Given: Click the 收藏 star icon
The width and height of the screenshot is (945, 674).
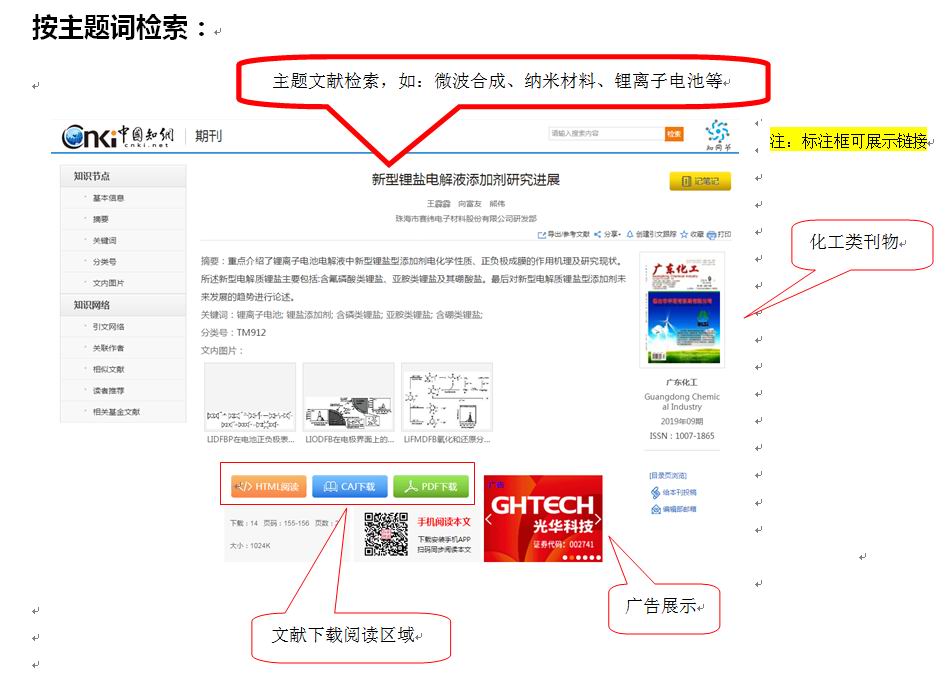Looking at the screenshot, I should pyautogui.click(x=684, y=235).
